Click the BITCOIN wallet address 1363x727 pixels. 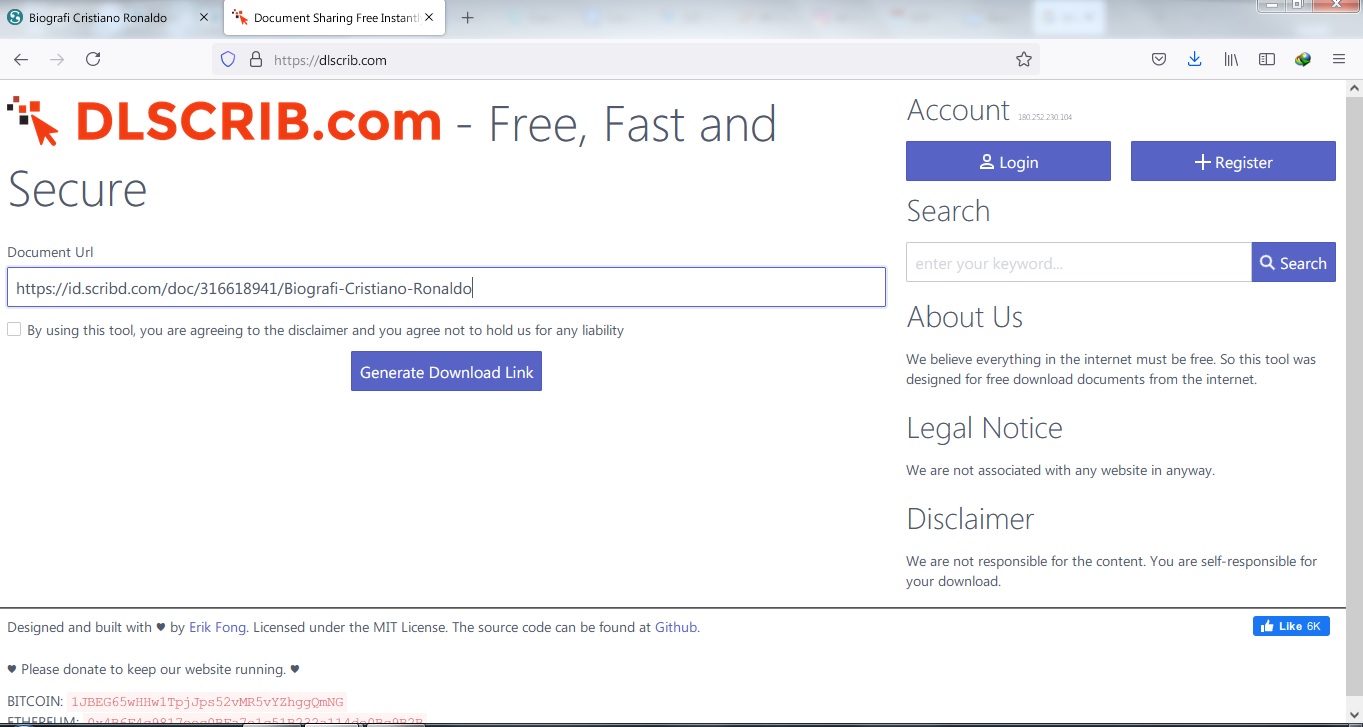tap(207, 702)
